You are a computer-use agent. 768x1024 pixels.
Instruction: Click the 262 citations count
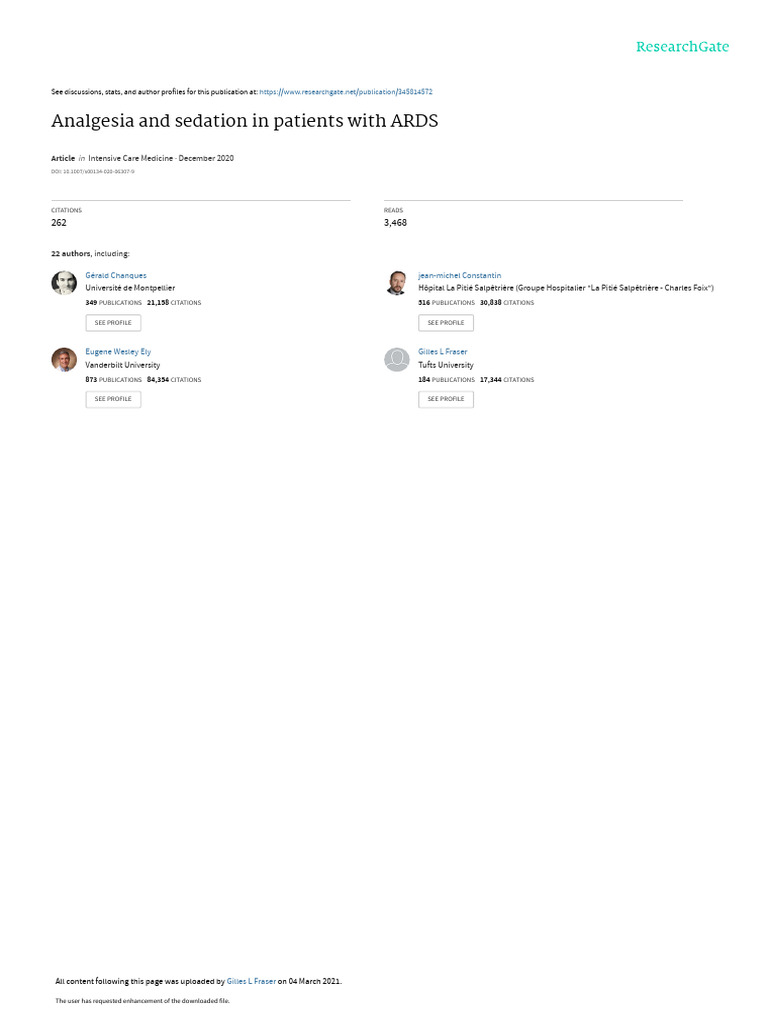pyautogui.click(x=59, y=223)
